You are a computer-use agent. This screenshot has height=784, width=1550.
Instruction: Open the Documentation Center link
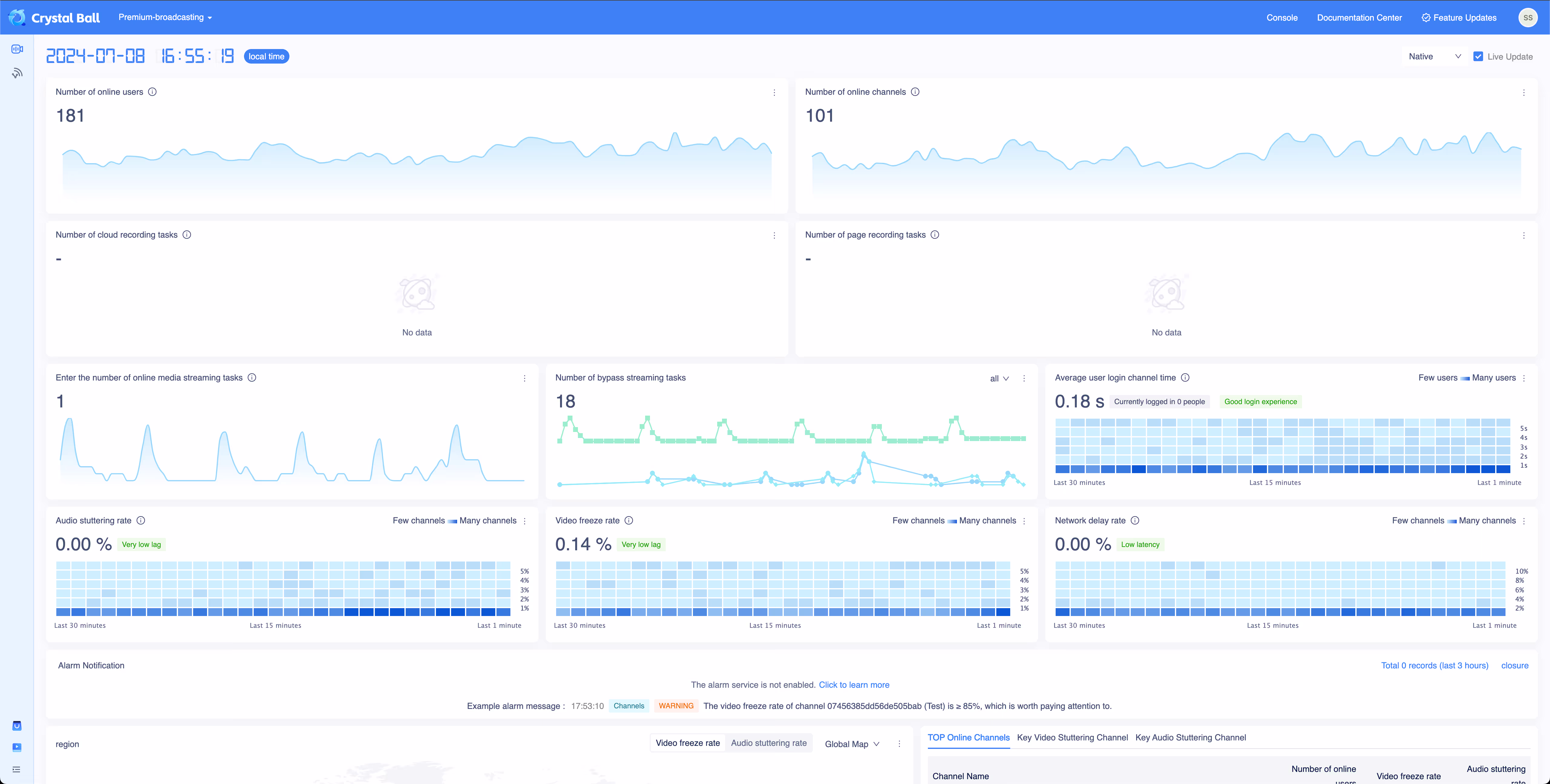(x=1359, y=18)
